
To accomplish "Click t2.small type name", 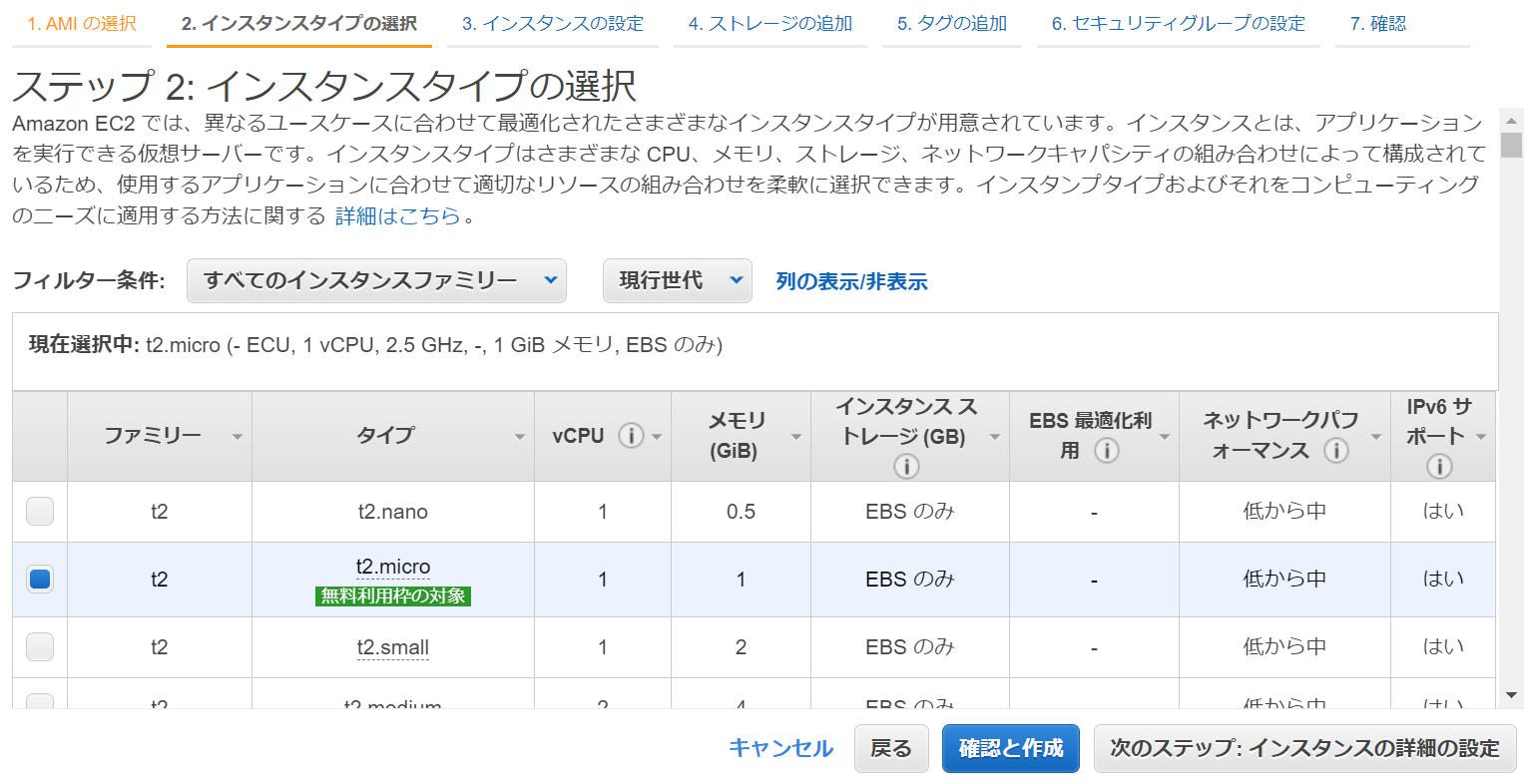I will tap(393, 647).
